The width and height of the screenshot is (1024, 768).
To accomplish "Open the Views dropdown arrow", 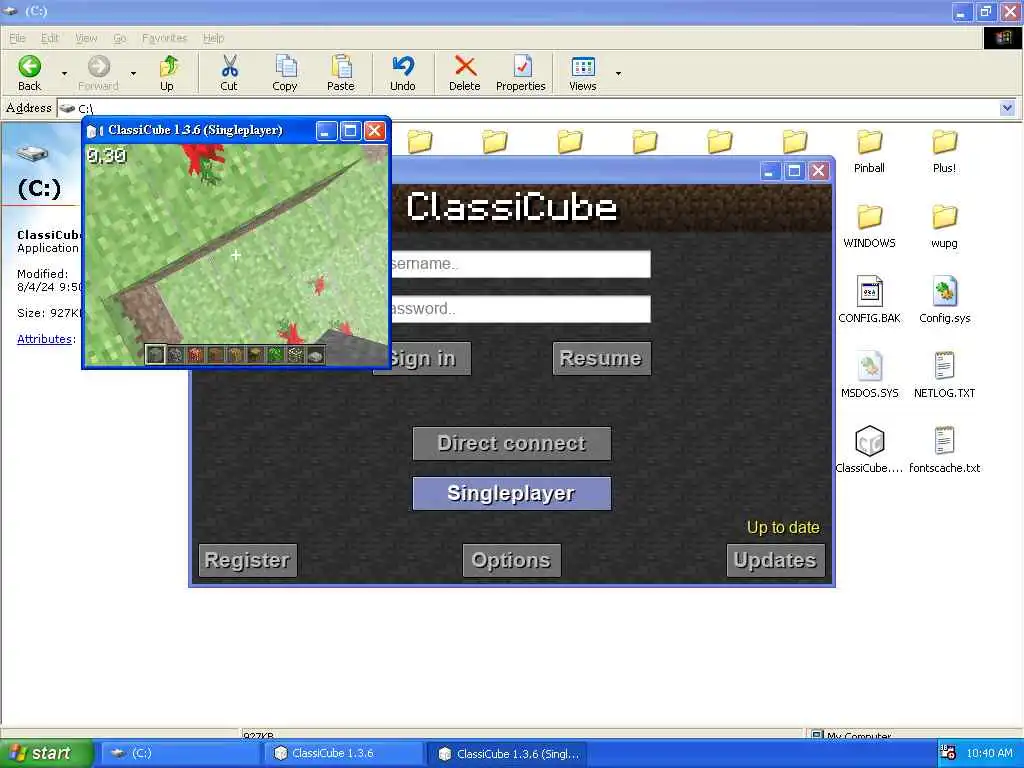I will (618, 73).
